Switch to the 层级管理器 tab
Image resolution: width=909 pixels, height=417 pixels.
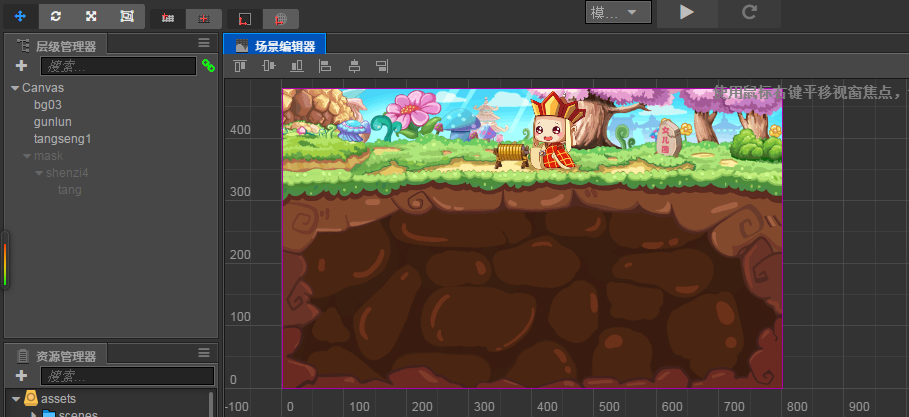click(x=56, y=46)
